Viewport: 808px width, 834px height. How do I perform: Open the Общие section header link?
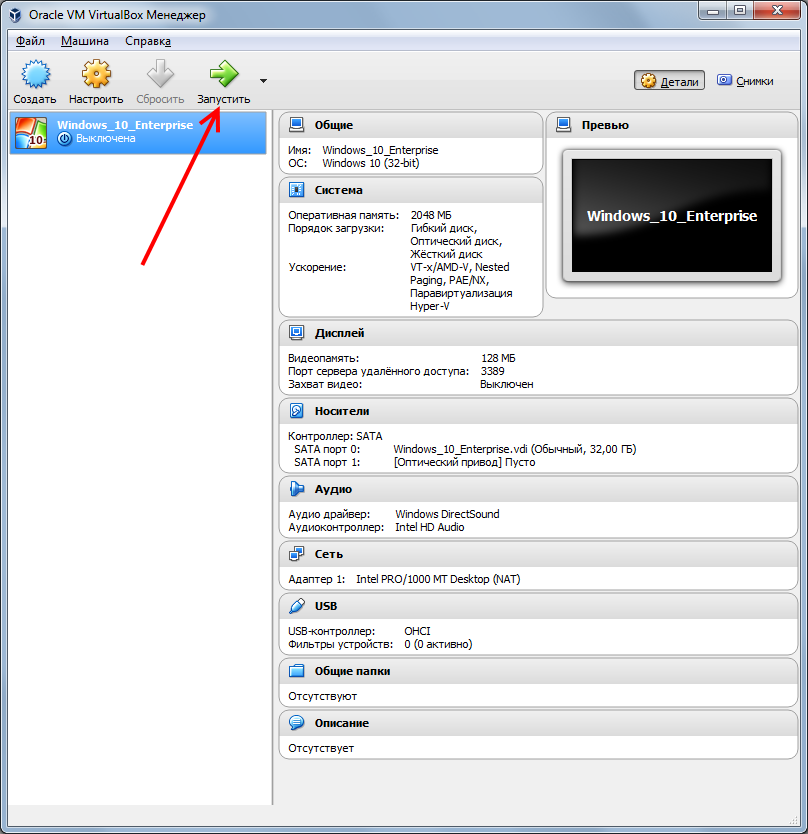(334, 125)
